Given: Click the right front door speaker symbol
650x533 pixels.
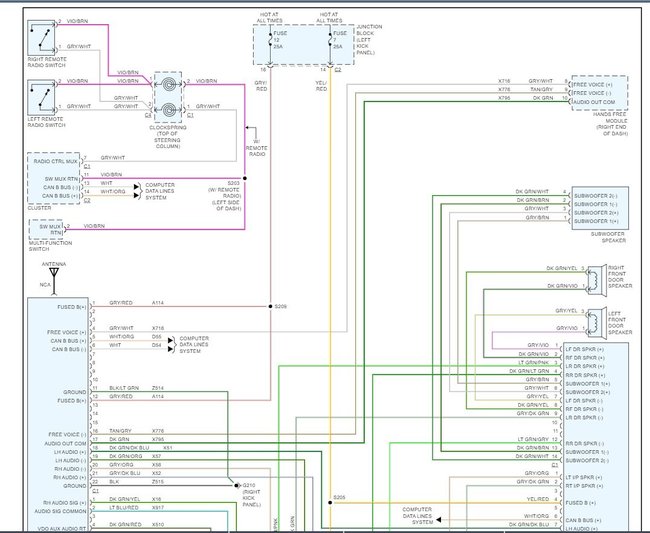Looking at the screenshot, I should pos(597,279).
